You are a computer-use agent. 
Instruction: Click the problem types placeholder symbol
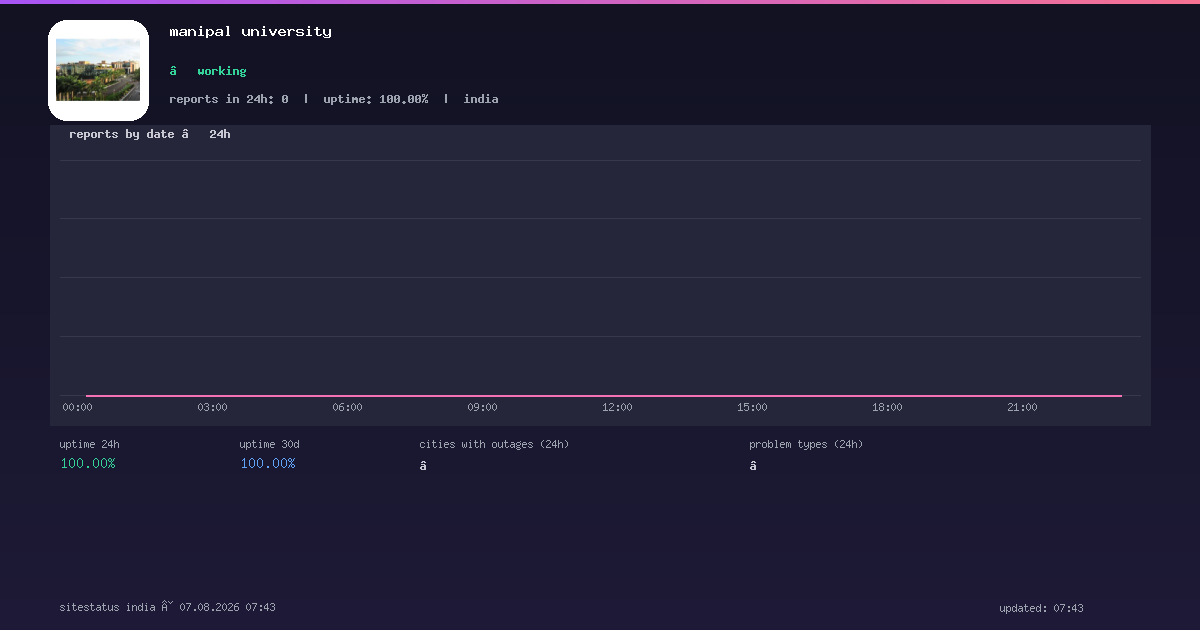[x=753, y=466]
